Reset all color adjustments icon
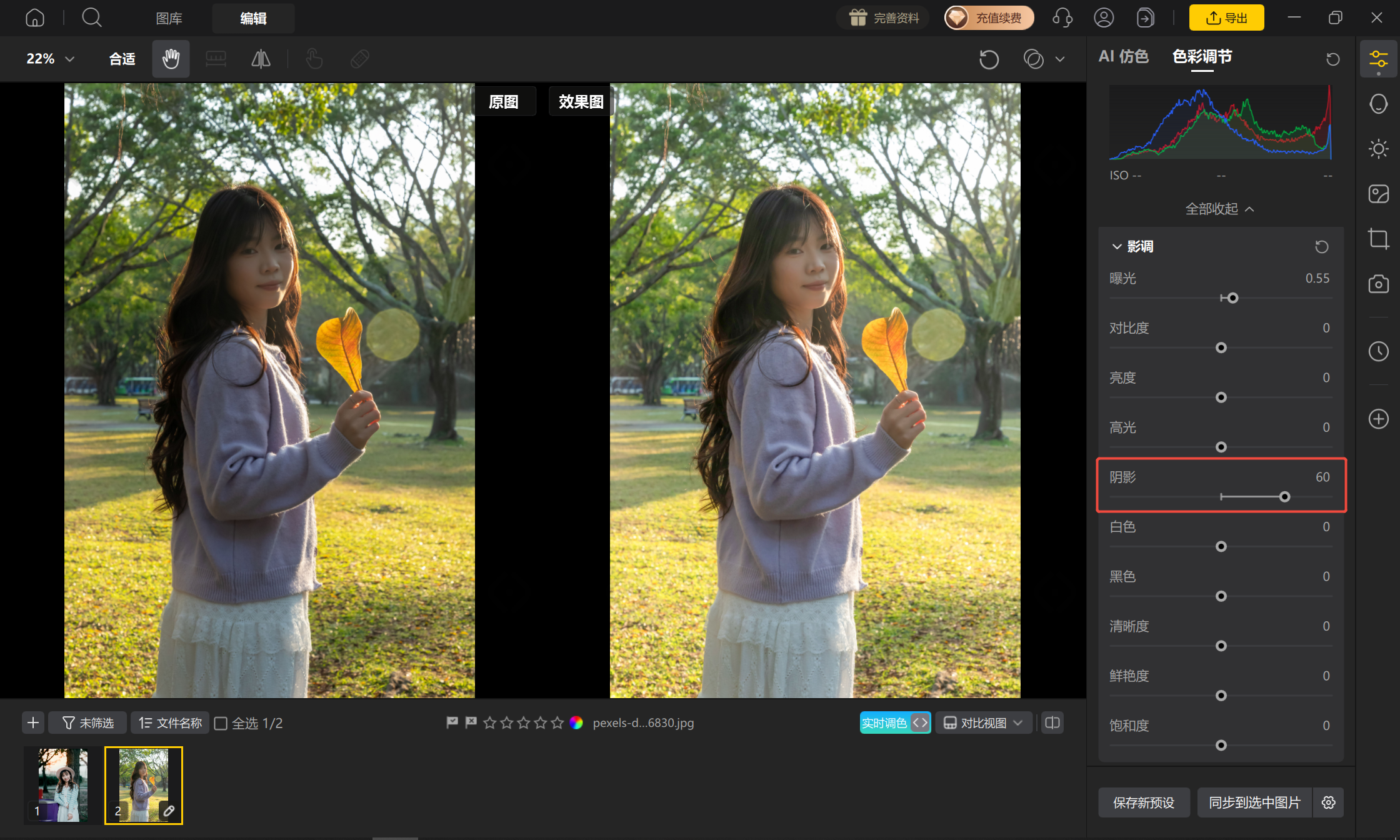Screen dimensions: 1400x840 coord(1333,59)
